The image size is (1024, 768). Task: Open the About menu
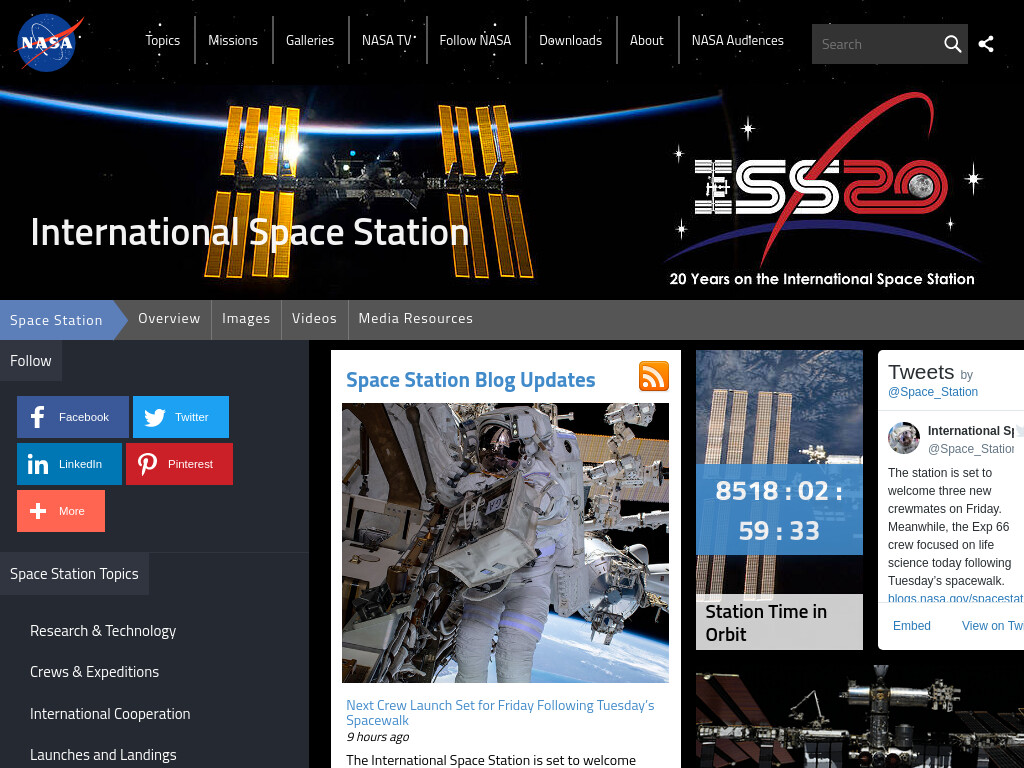point(647,40)
